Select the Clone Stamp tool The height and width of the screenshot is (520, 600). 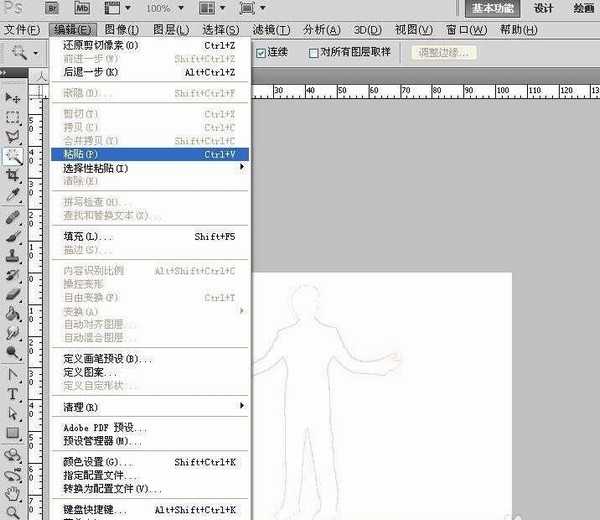click(x=12, y=256)
